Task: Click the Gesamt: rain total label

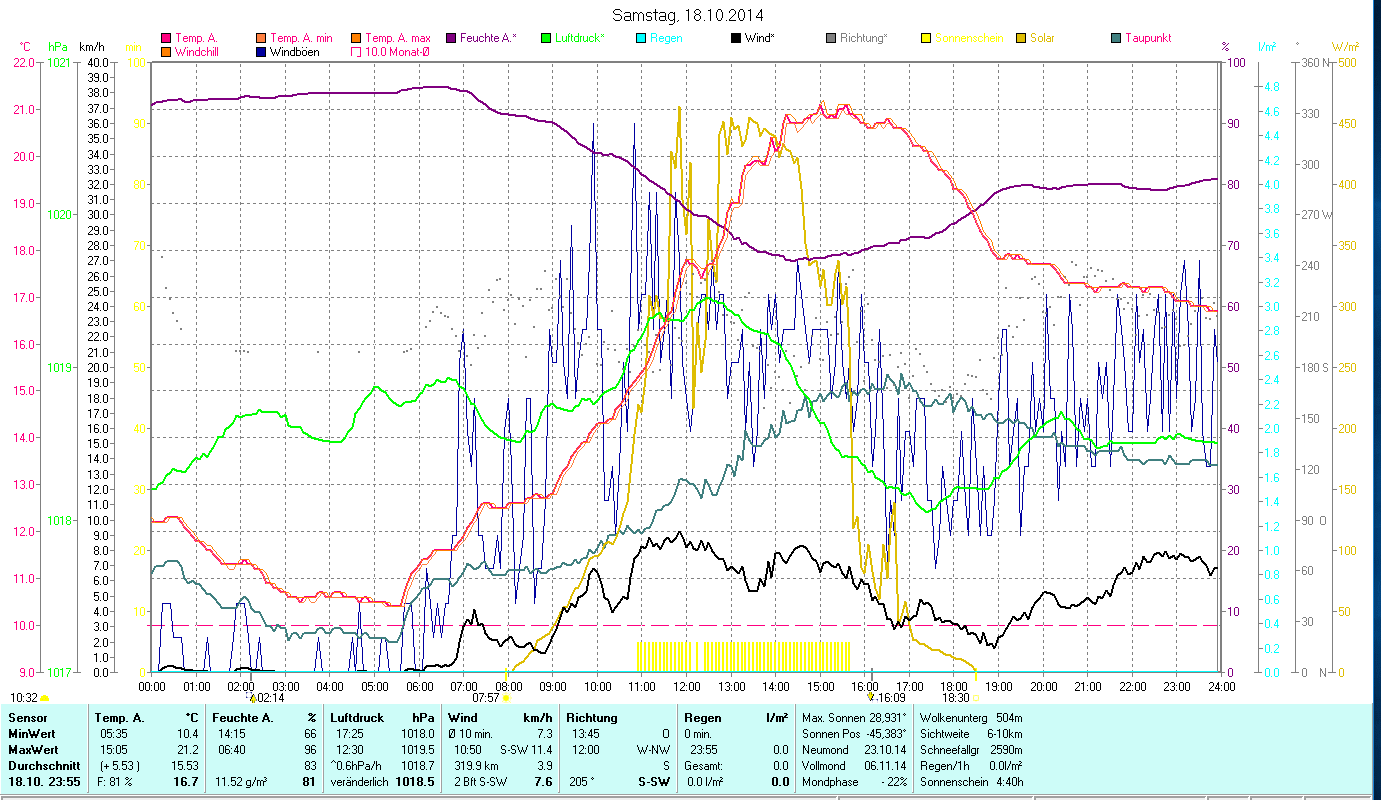Action: [x=705, y=766]
